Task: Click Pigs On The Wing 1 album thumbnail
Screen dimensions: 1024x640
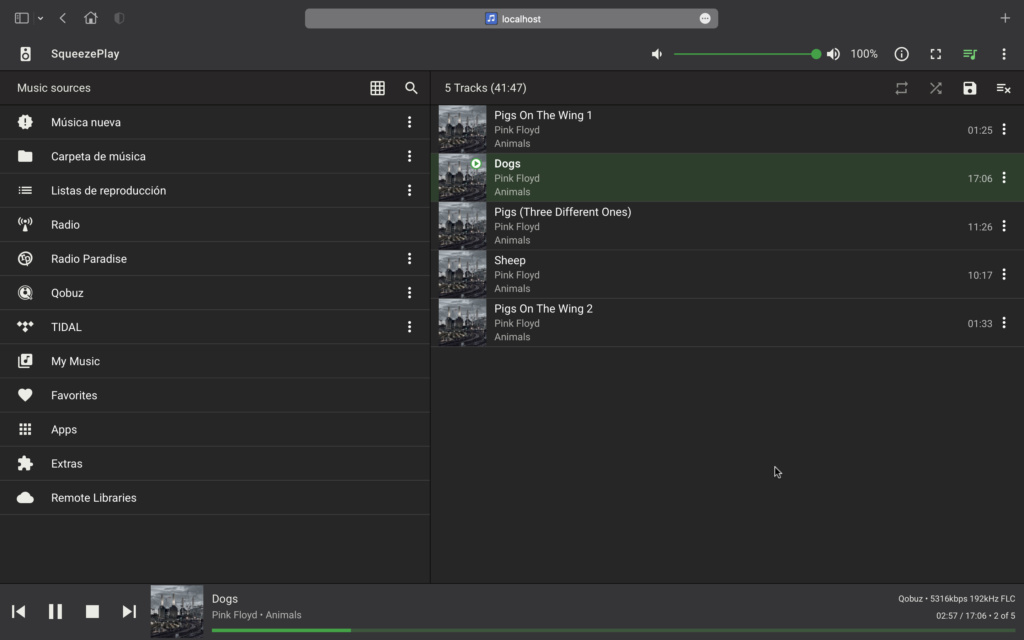Action: click(462, 129)
